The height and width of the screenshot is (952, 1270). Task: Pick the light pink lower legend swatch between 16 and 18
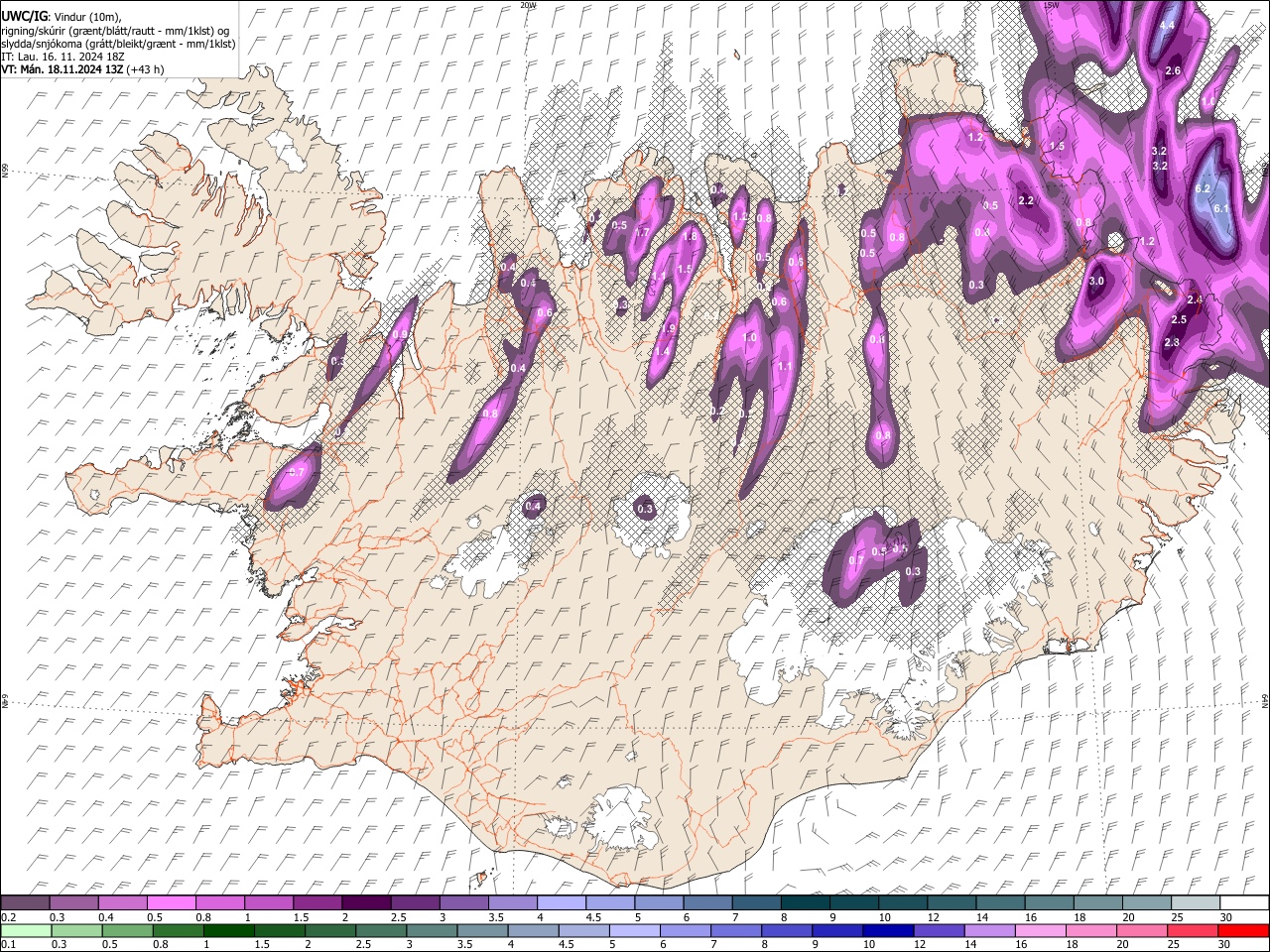pos(1041,930)
